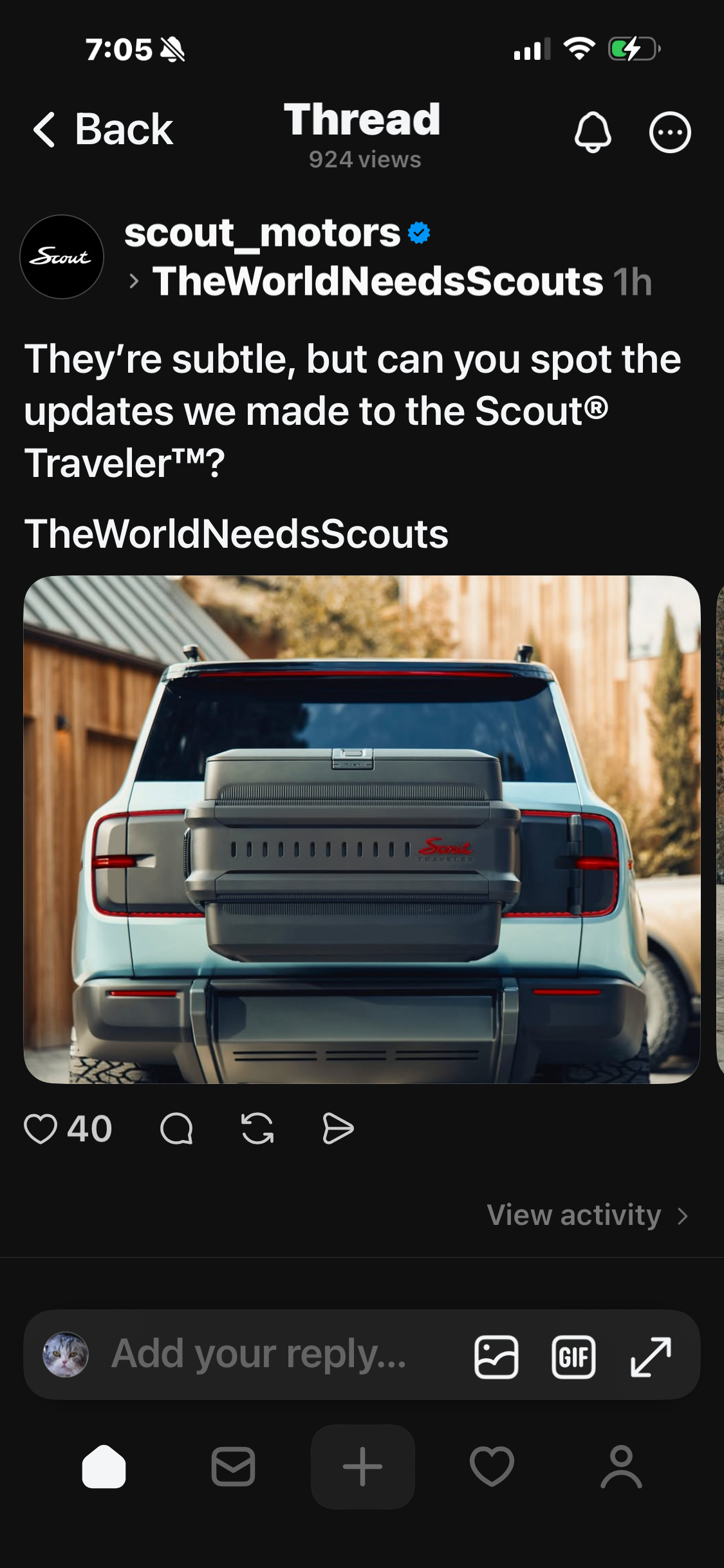The image size is (724, 1568).
Task: Open the activity heart tab
Action: (x=492, y=1467)
